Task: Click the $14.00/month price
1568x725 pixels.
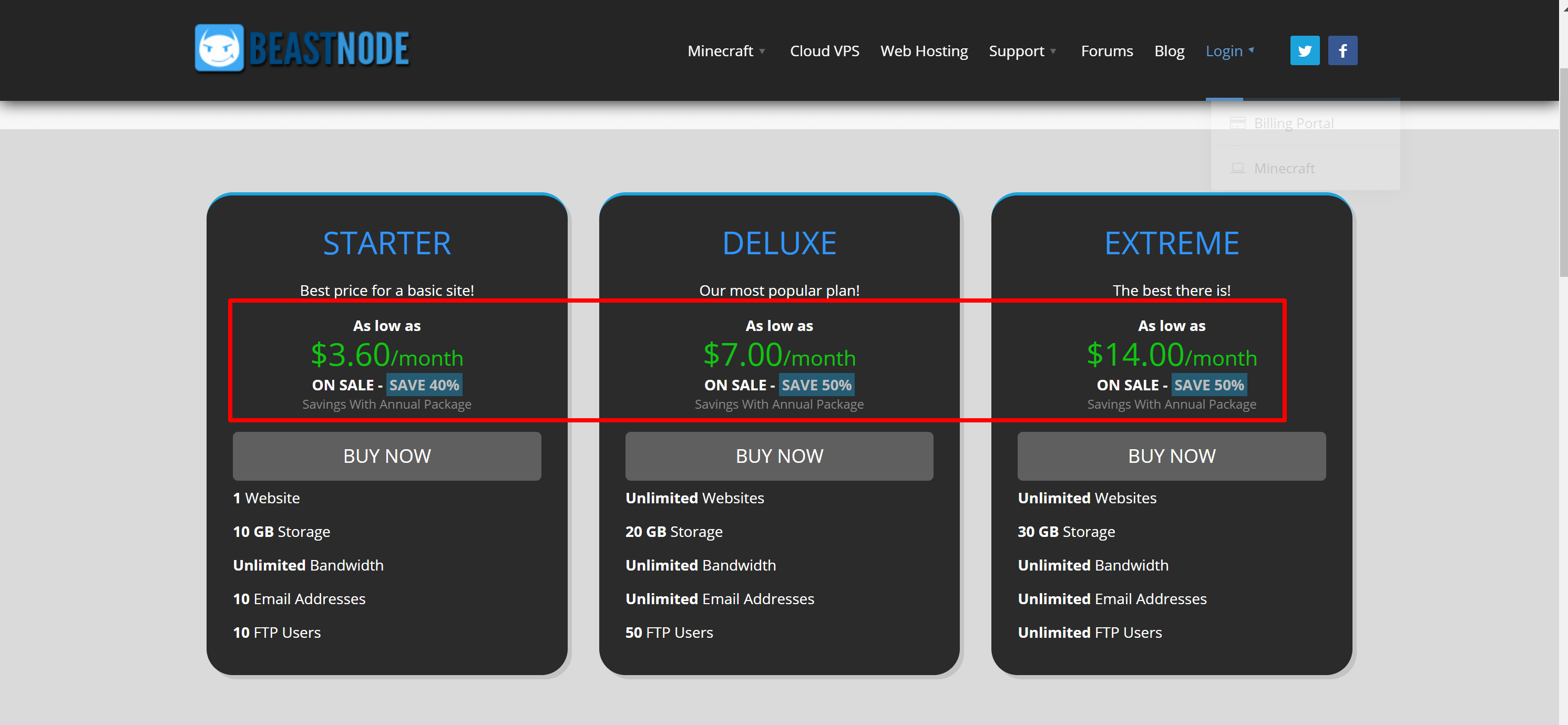Action: 1171,355
